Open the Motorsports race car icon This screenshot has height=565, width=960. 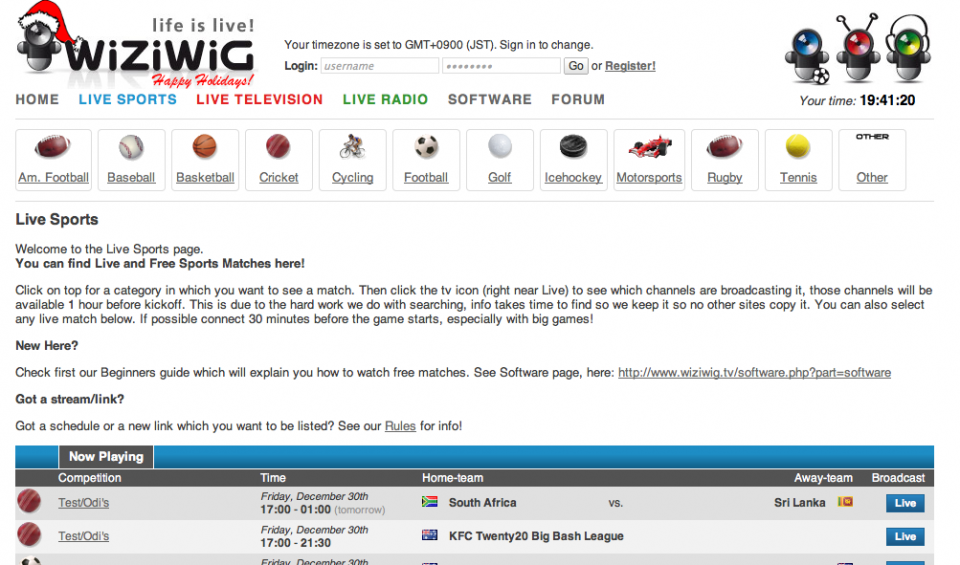(650, 147)
